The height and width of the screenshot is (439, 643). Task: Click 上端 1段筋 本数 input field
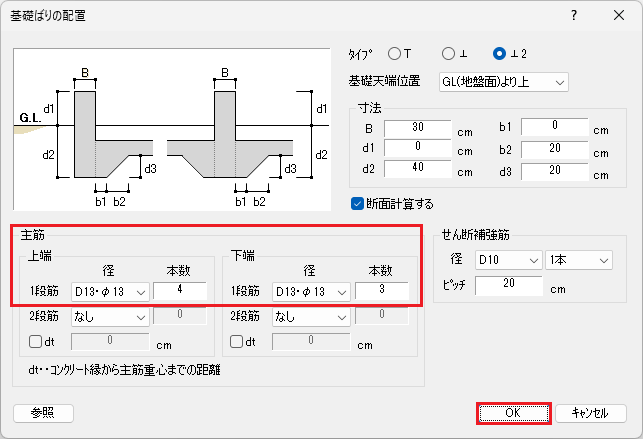(x=180, y=292)
